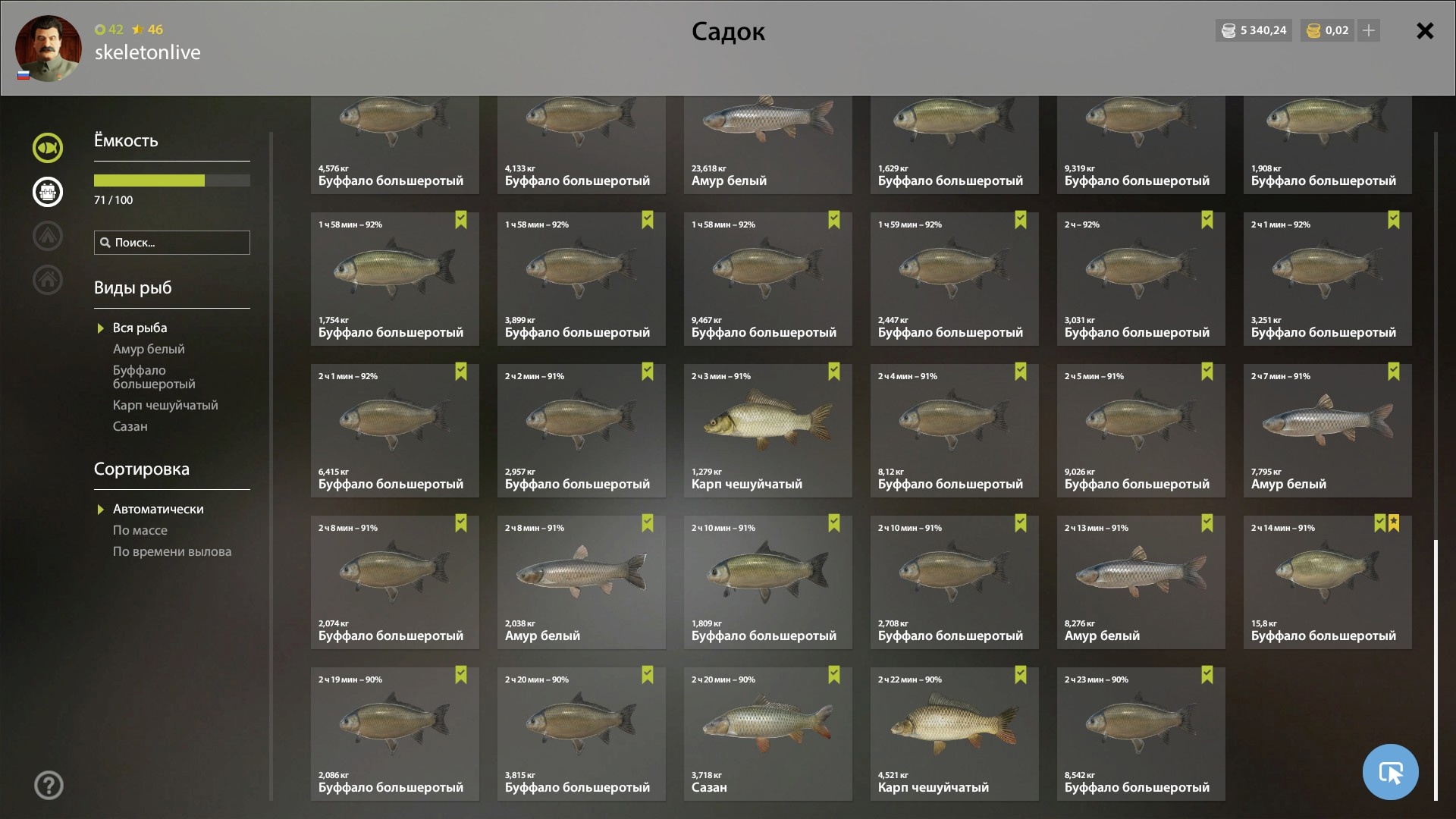1456x819 pixels.
Task: Open the skeletonlive profile avatar
Action: tap(49, 49)
